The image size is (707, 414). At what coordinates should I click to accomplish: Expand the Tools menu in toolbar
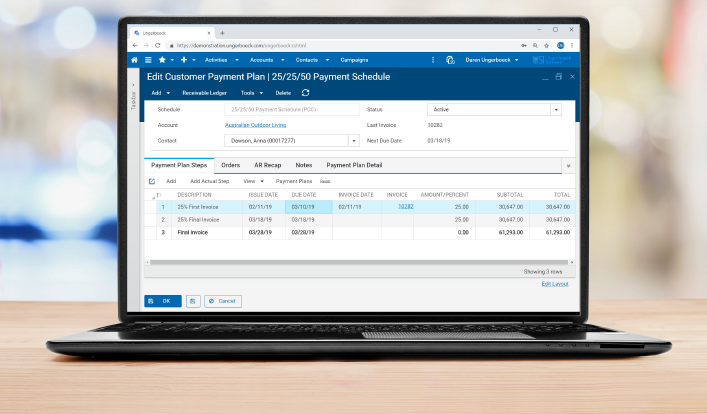point(251,92)
